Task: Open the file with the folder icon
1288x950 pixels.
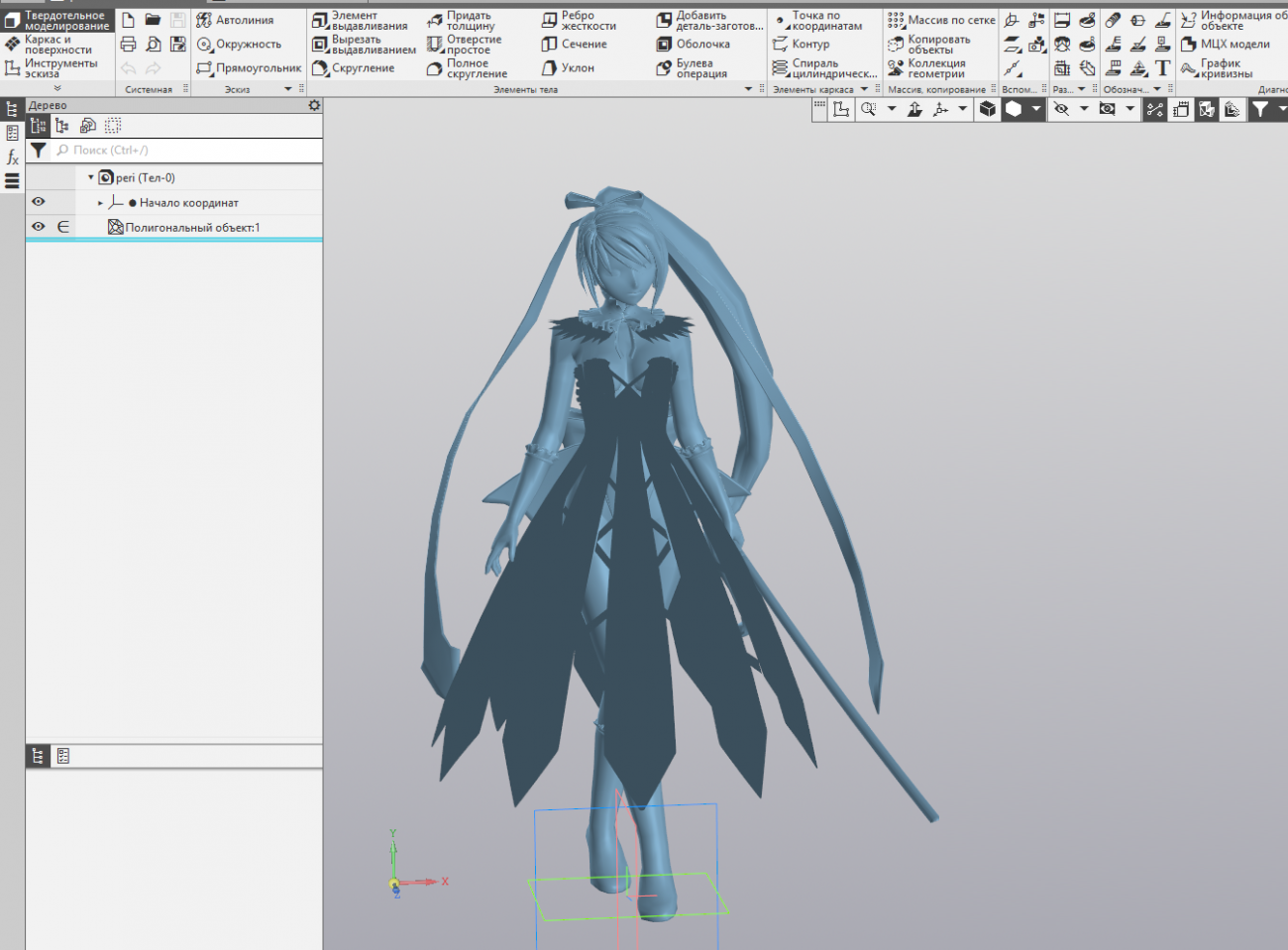Action: [153, 20]
